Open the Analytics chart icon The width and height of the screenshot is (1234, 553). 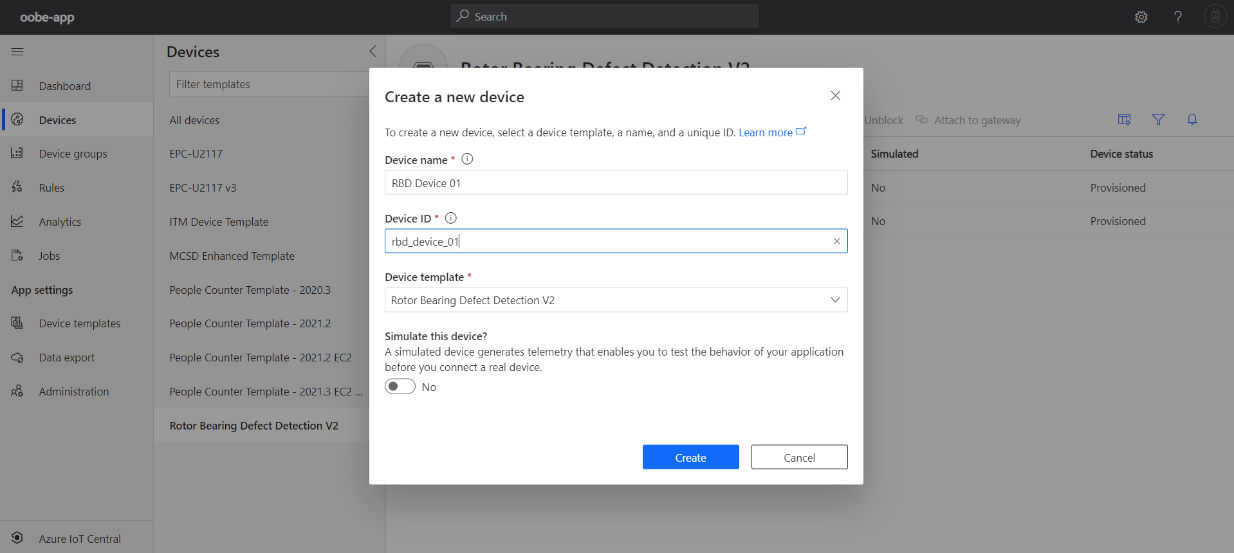17,222
